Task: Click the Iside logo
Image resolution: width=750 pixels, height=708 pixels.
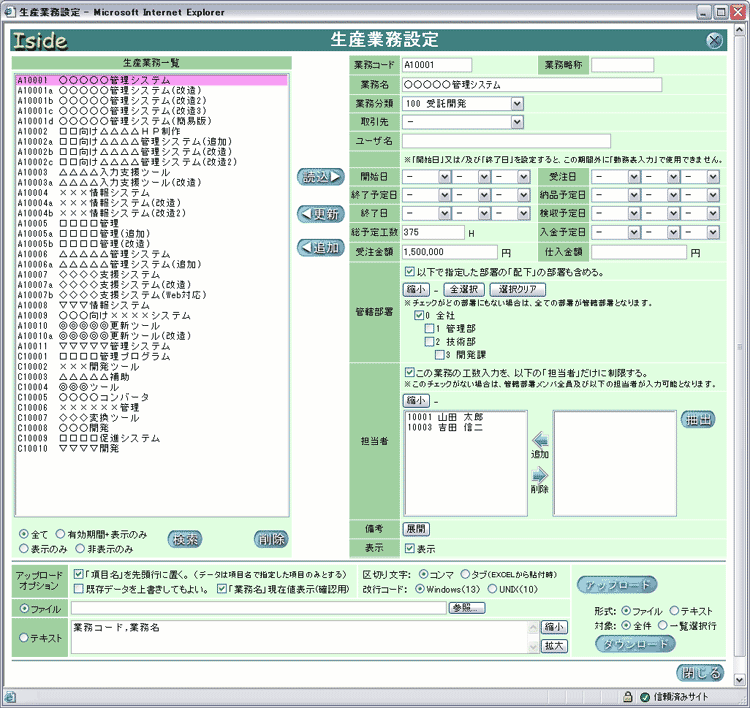Action: click(x=40, y=41)
